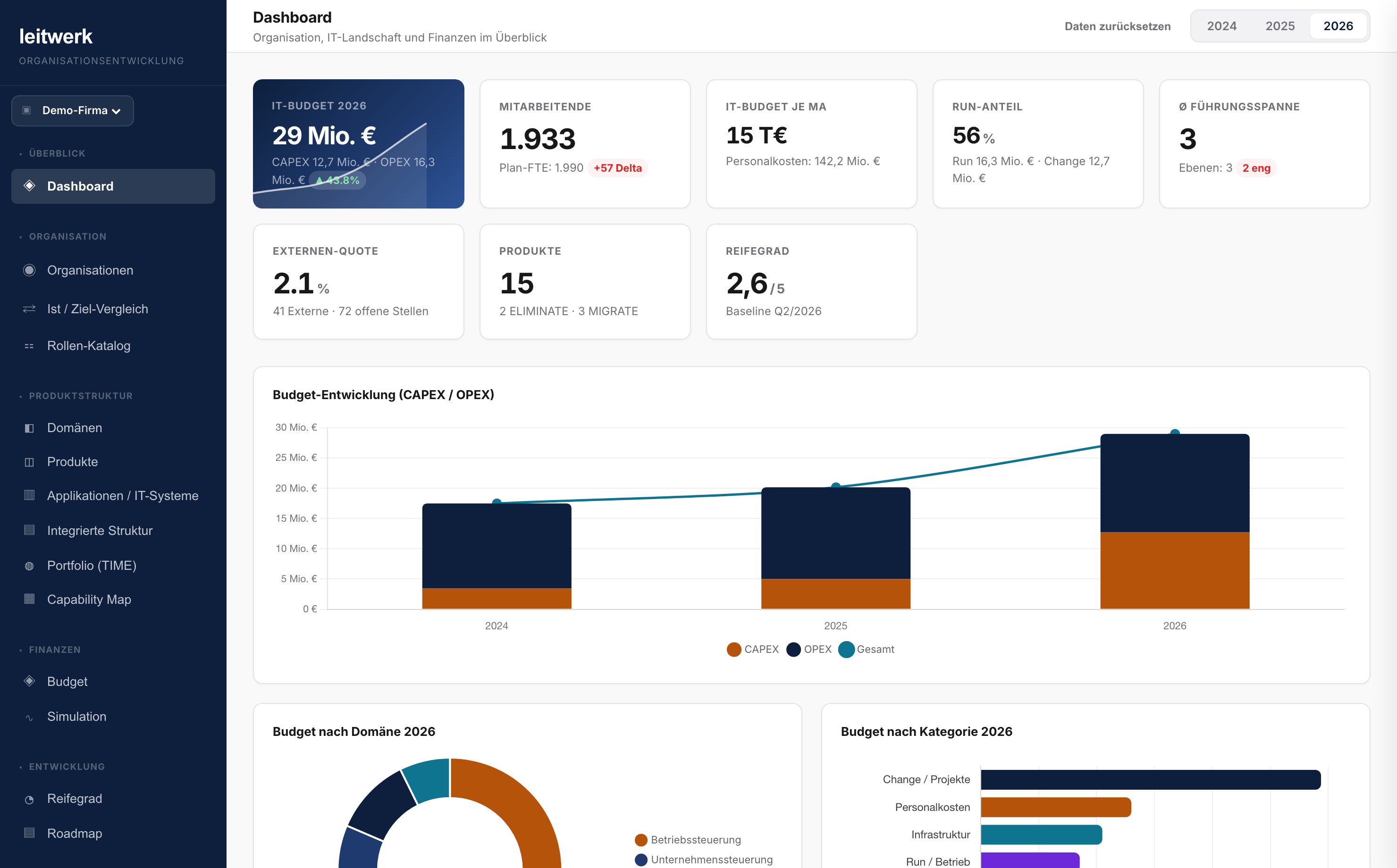Click the leitwerk logo
The height and width of the screenshot is (868, 1397).
56,37
